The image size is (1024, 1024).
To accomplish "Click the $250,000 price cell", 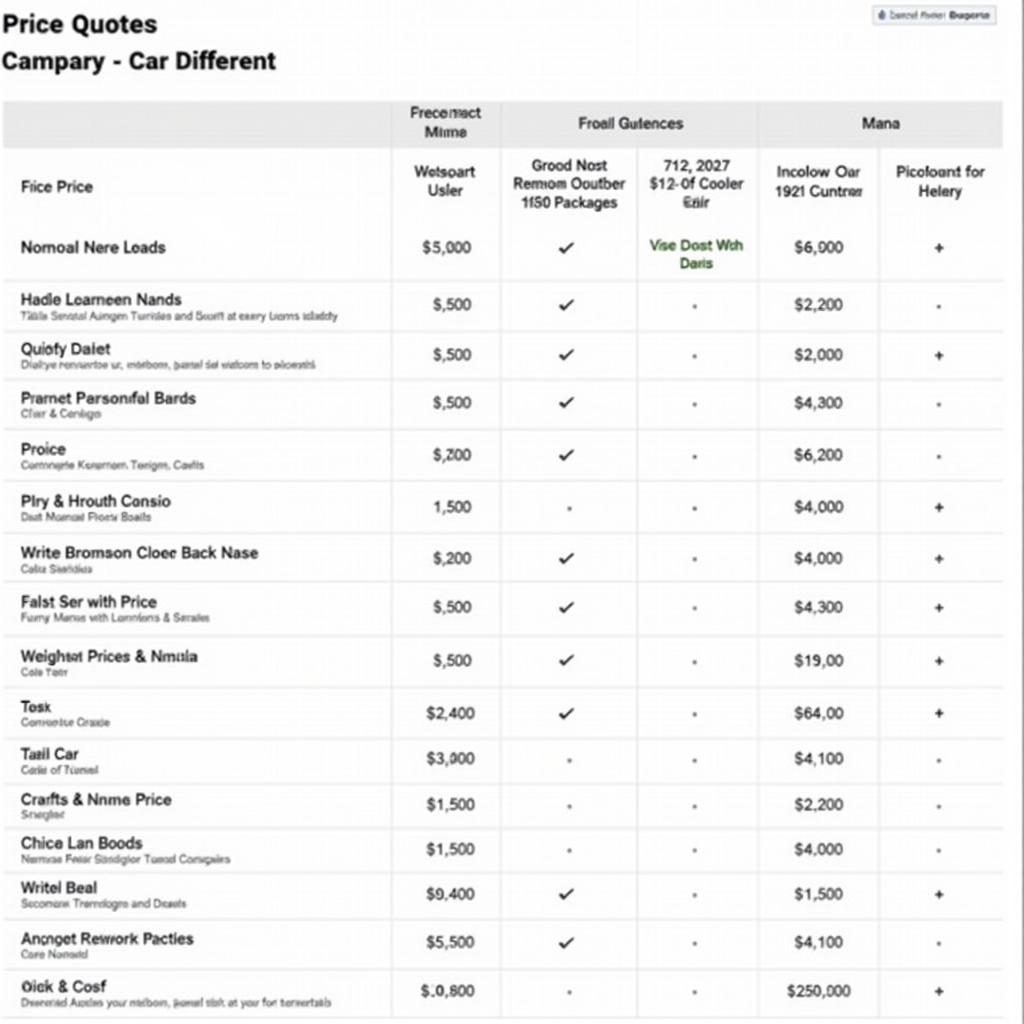I will (818, 991).
